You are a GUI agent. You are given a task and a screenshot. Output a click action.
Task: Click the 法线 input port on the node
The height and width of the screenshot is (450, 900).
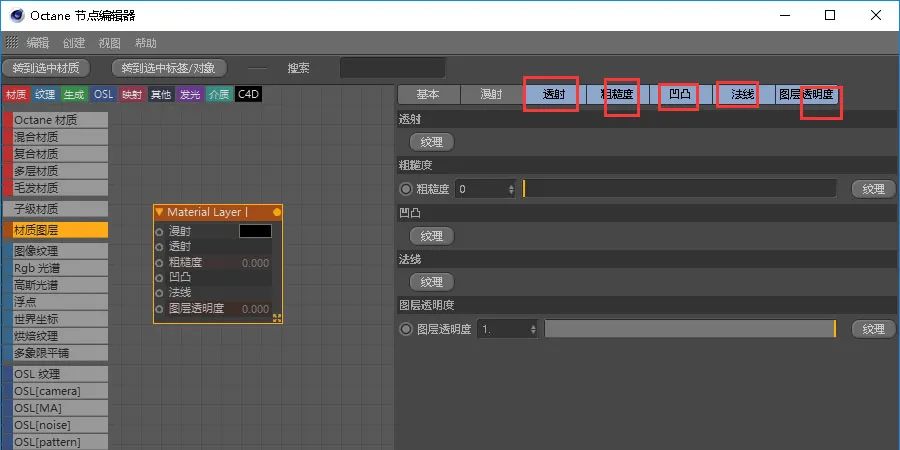[159, 293]
